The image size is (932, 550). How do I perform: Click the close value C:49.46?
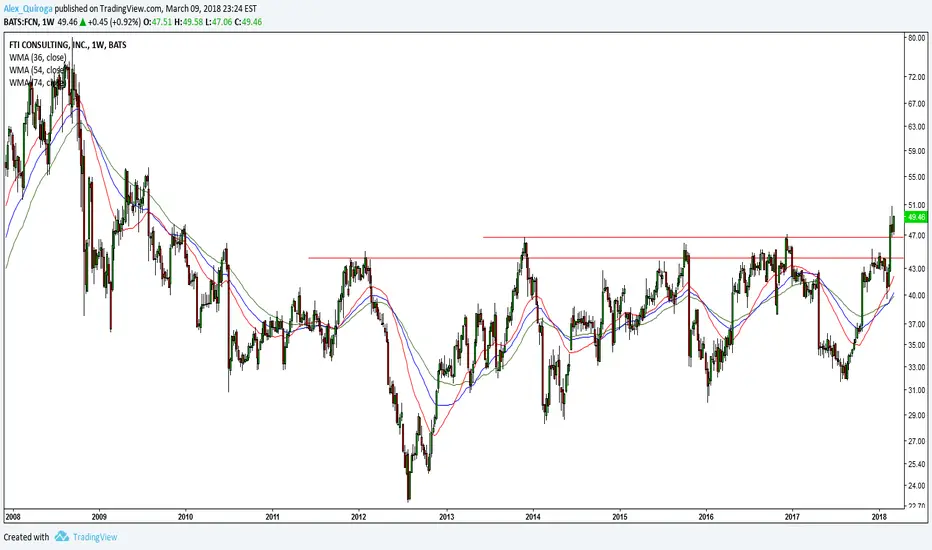click(x=248, y=22)
